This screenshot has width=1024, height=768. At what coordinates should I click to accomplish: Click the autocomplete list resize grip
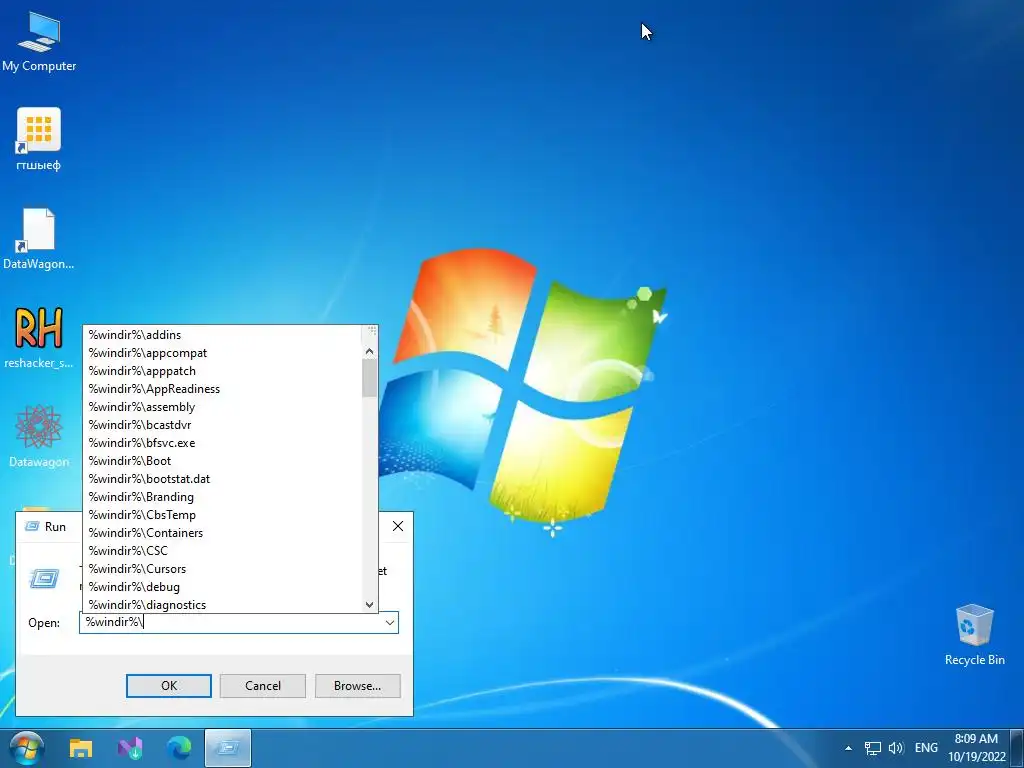(x=372, y=331)
